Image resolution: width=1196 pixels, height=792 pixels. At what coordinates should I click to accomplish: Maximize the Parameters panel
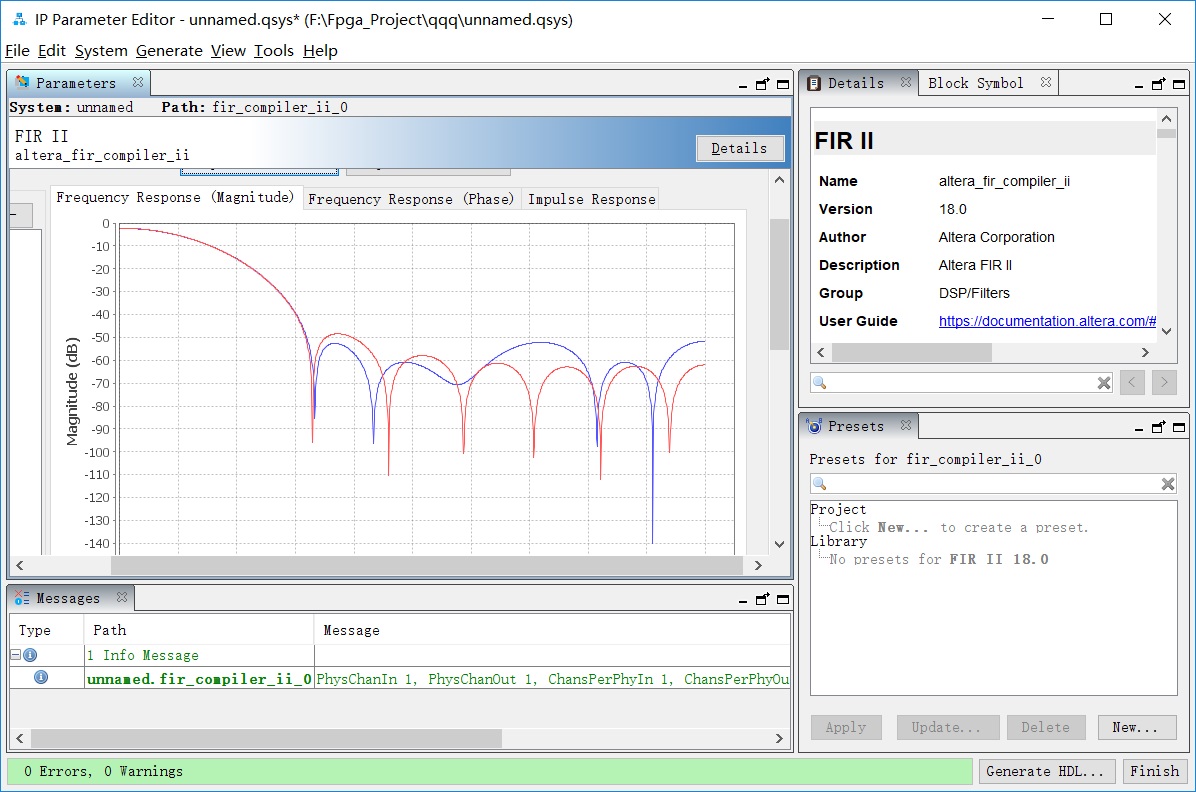(x=783, y=84)
